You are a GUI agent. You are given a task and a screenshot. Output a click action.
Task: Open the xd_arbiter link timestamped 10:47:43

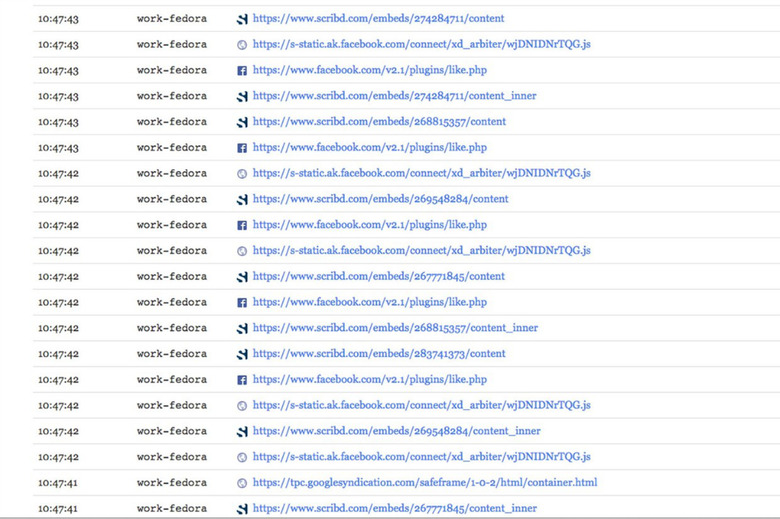pos(422,44)
